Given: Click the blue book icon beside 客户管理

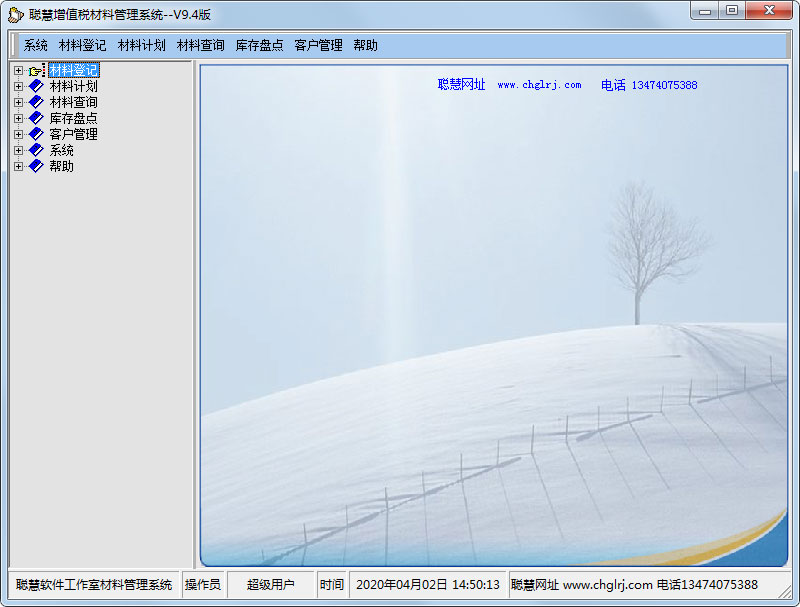Looking at the screenshot, I should pos(36,134).
